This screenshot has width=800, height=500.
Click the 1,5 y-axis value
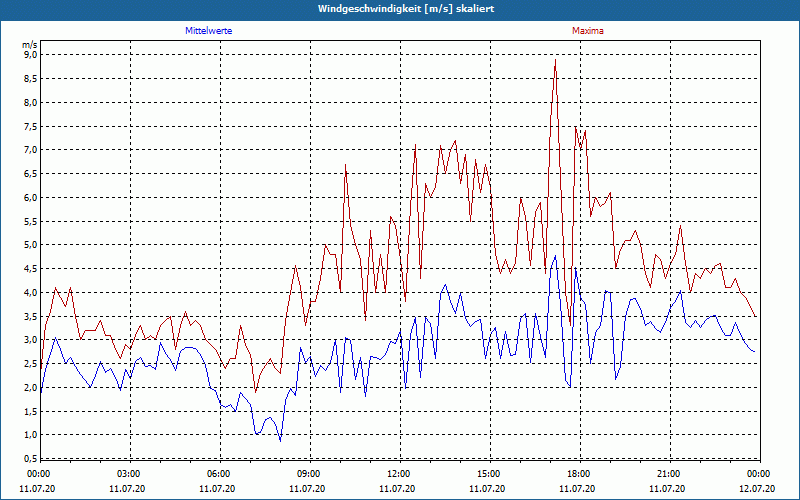coord(31,411)
